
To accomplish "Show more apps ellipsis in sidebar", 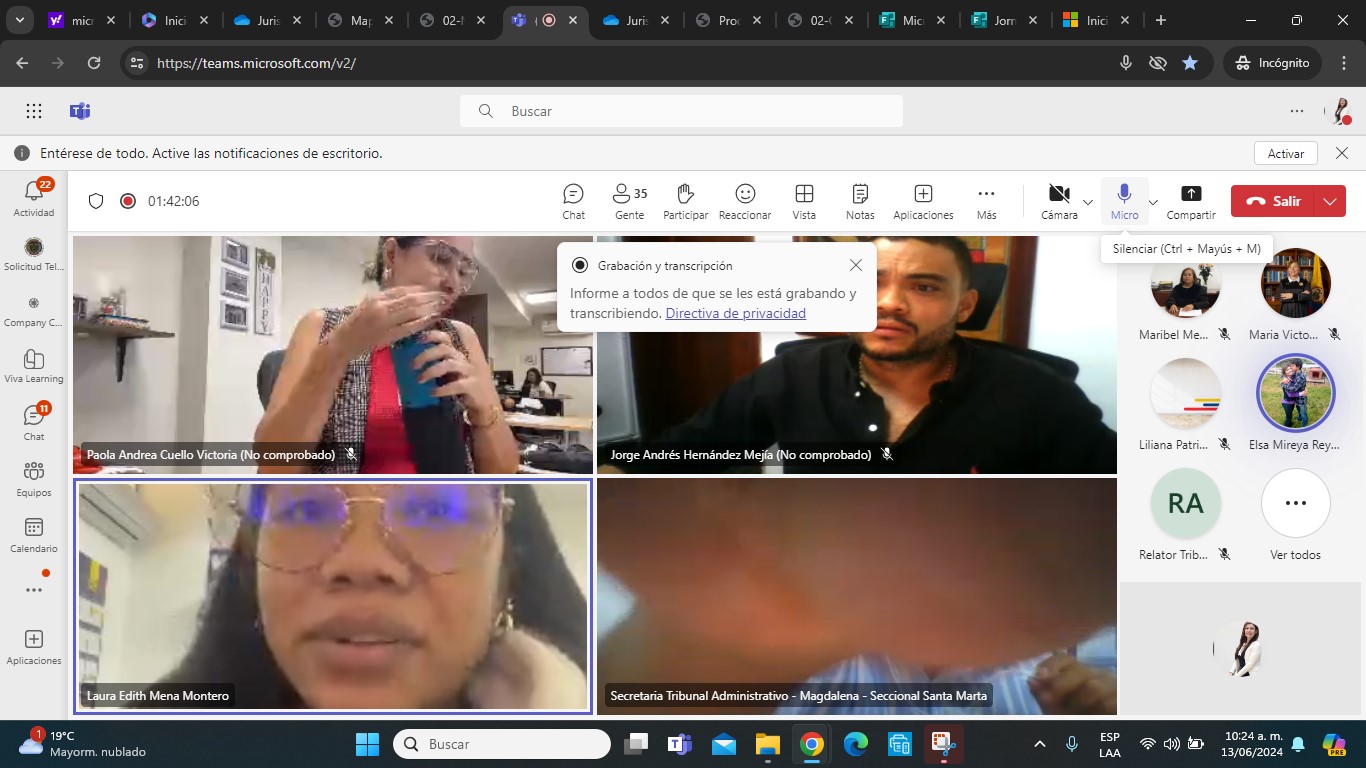I will (x=34, y=590).
